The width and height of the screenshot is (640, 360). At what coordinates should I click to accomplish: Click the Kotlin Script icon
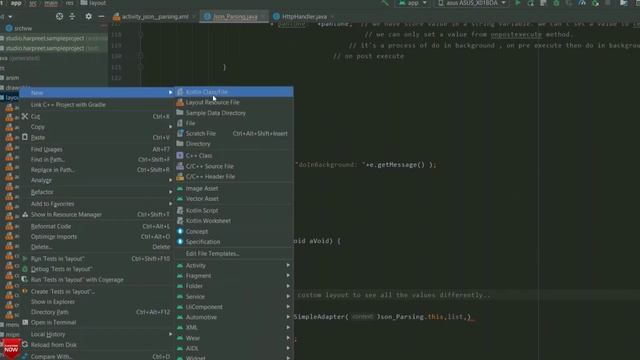(x=180, y=211)
